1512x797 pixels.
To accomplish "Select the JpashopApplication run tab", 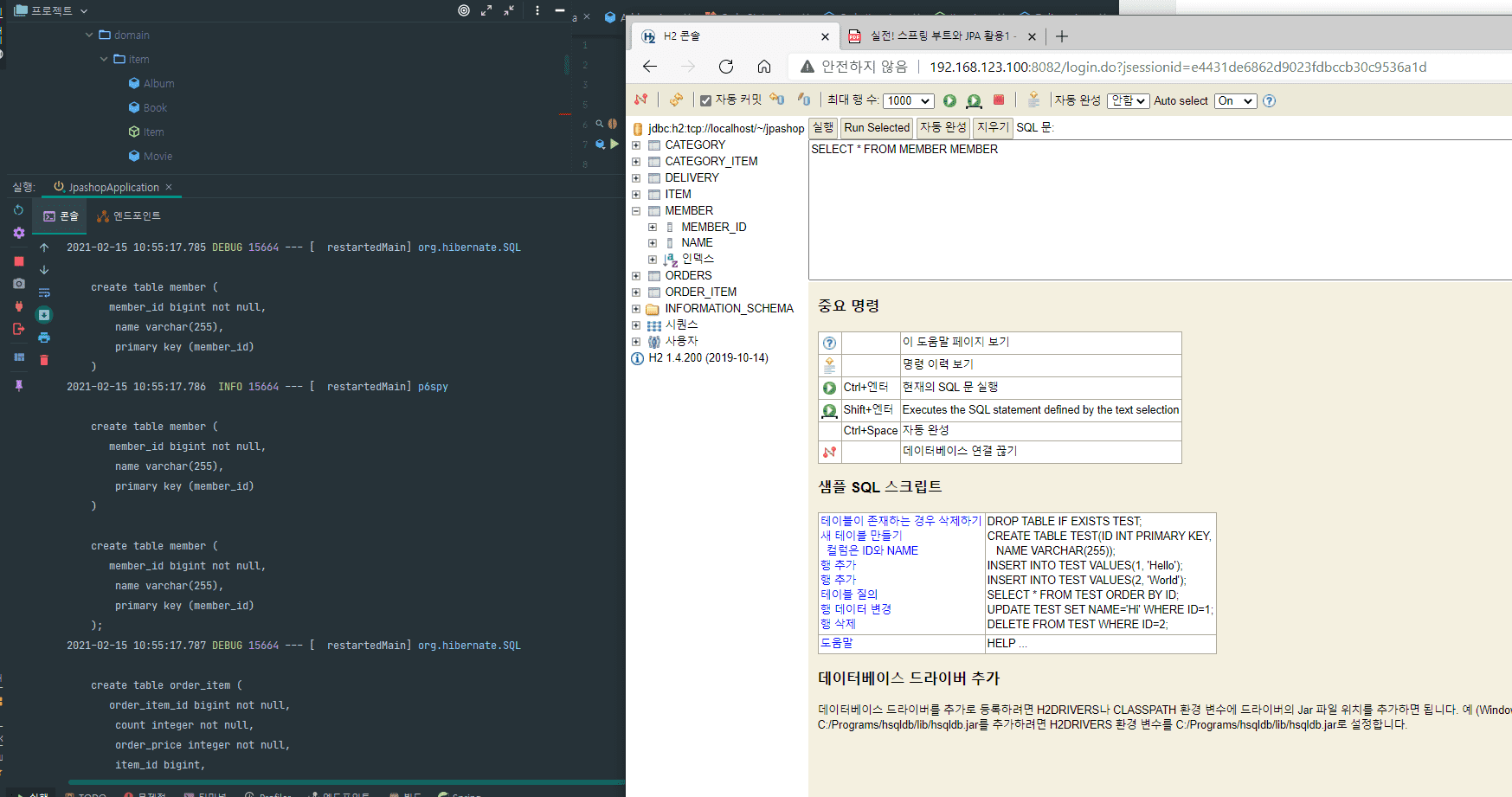I will (113, 187).
